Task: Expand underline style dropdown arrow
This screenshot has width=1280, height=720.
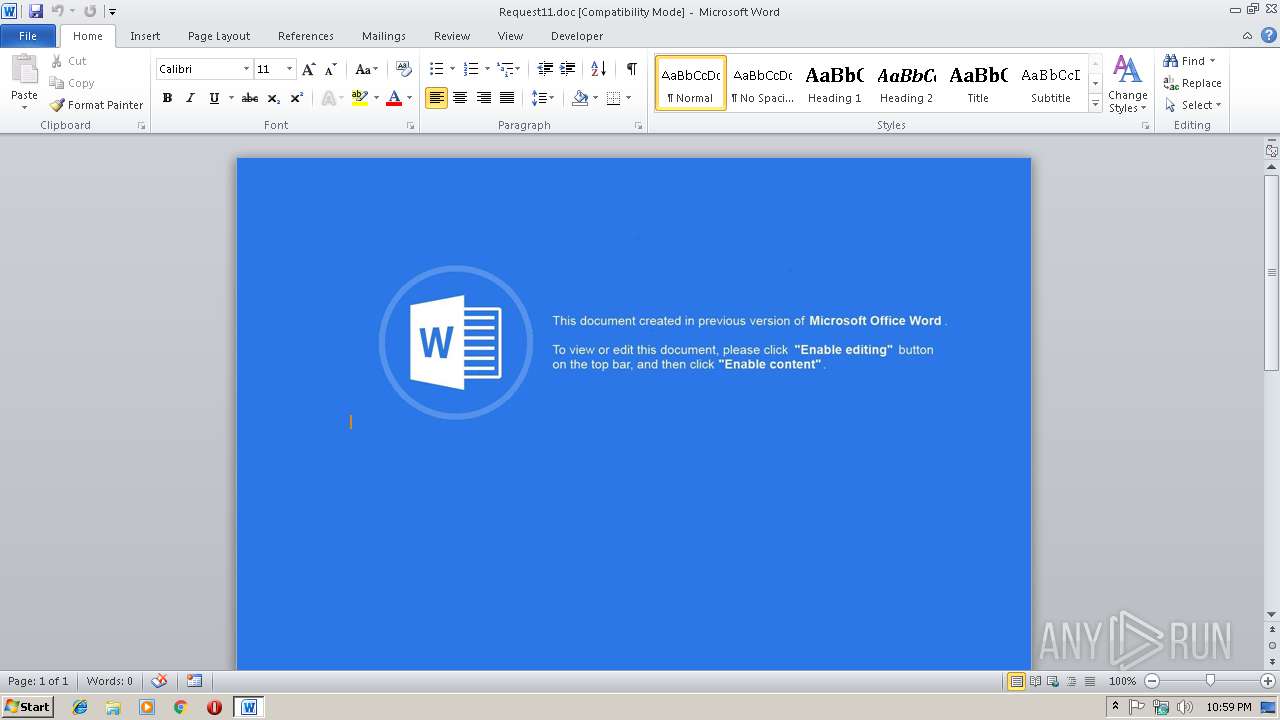Action: point(231,98)
